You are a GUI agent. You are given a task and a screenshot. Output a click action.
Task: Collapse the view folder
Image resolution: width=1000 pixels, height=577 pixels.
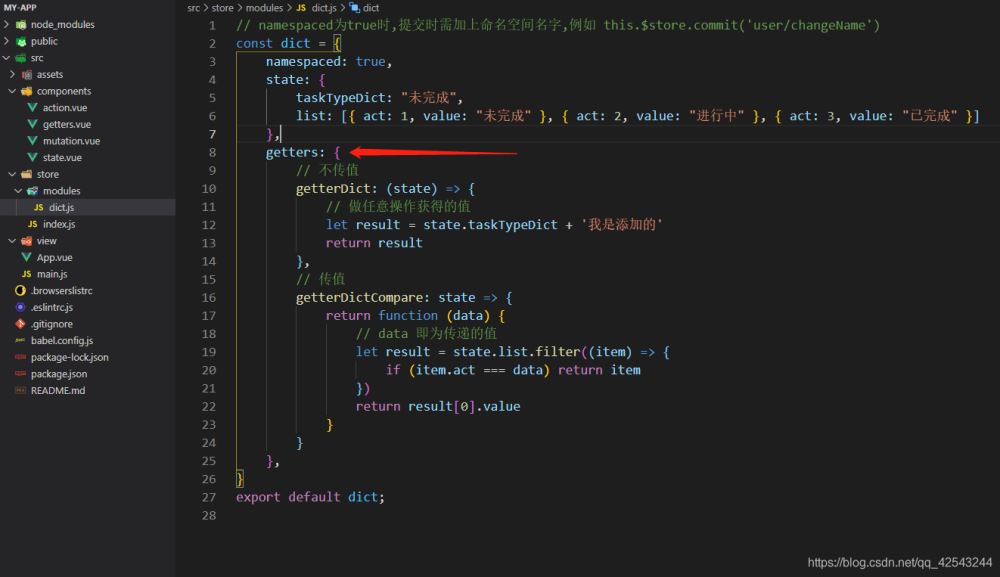[x=13, y=241]
